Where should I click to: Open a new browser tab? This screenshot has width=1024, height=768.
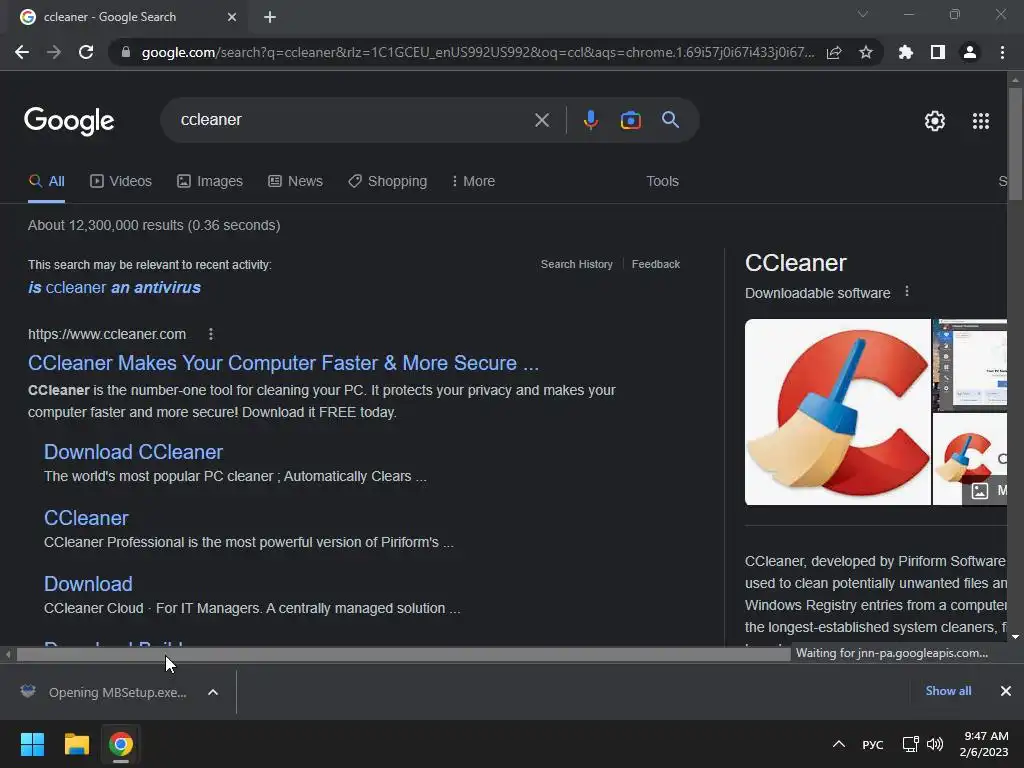tap(270, 17)
